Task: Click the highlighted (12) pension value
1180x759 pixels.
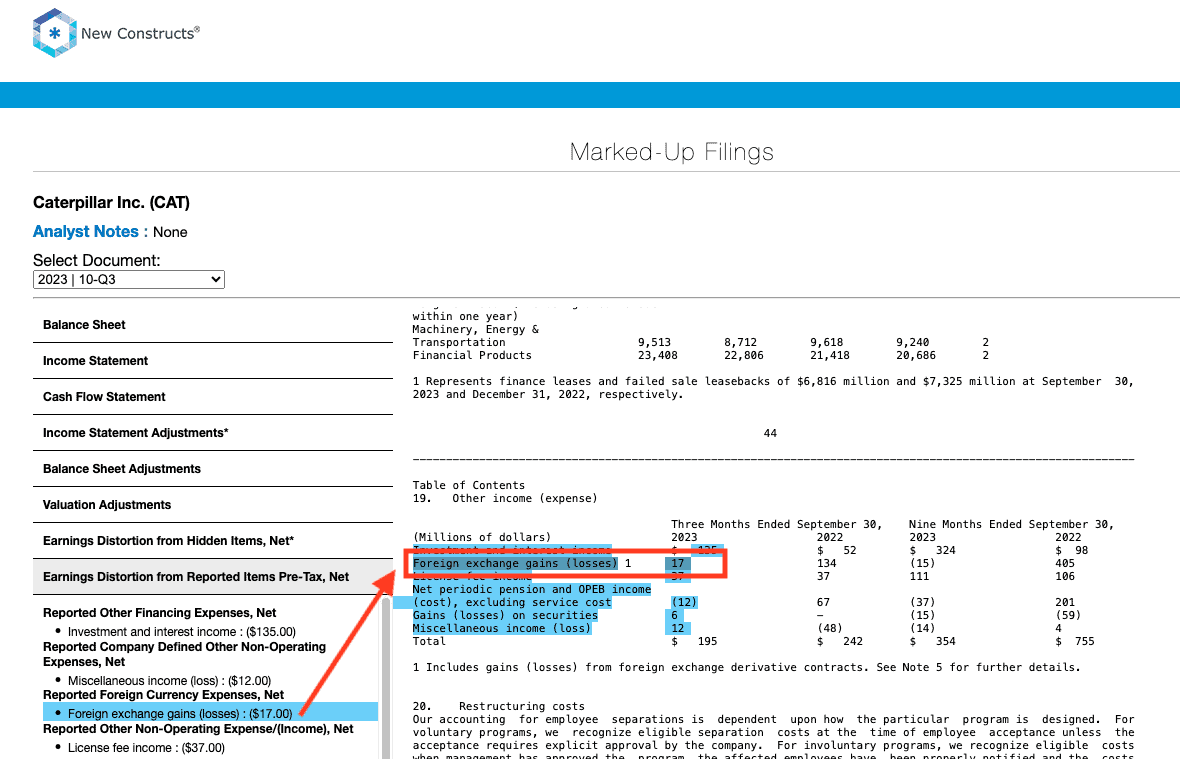Action: [684, 603]
